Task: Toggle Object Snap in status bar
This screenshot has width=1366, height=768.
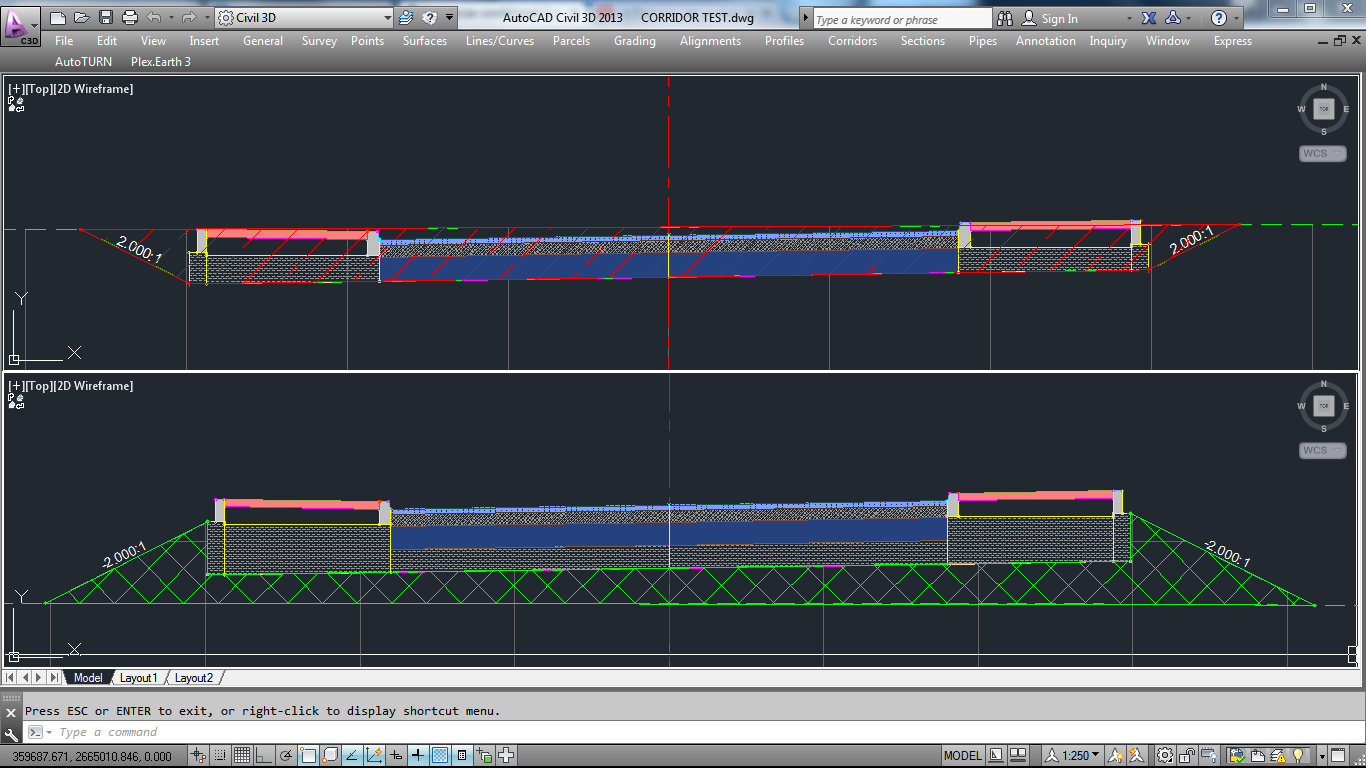Action: click(x=308, y=755)
